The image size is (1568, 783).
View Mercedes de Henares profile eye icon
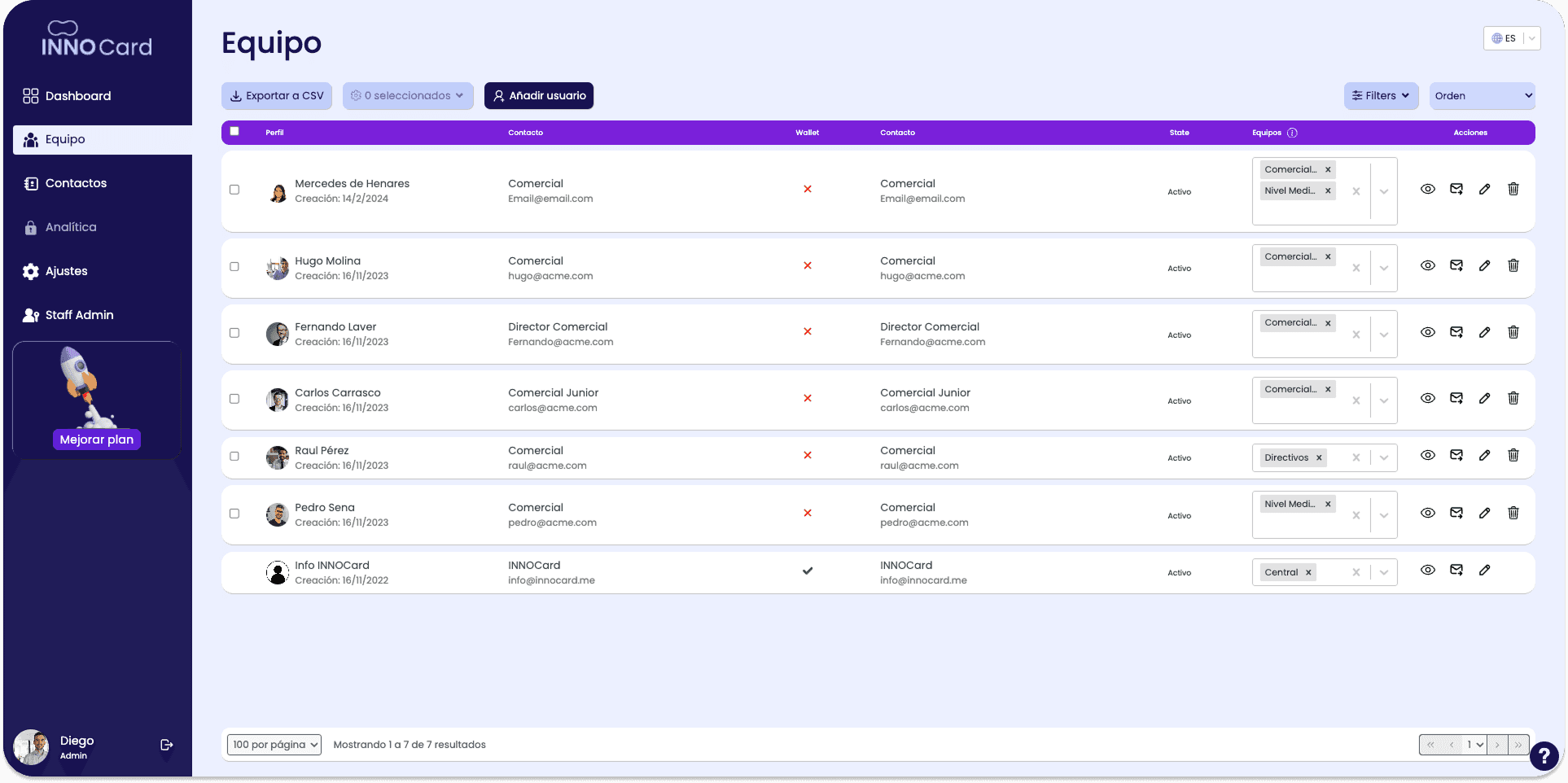(1428, 189)
